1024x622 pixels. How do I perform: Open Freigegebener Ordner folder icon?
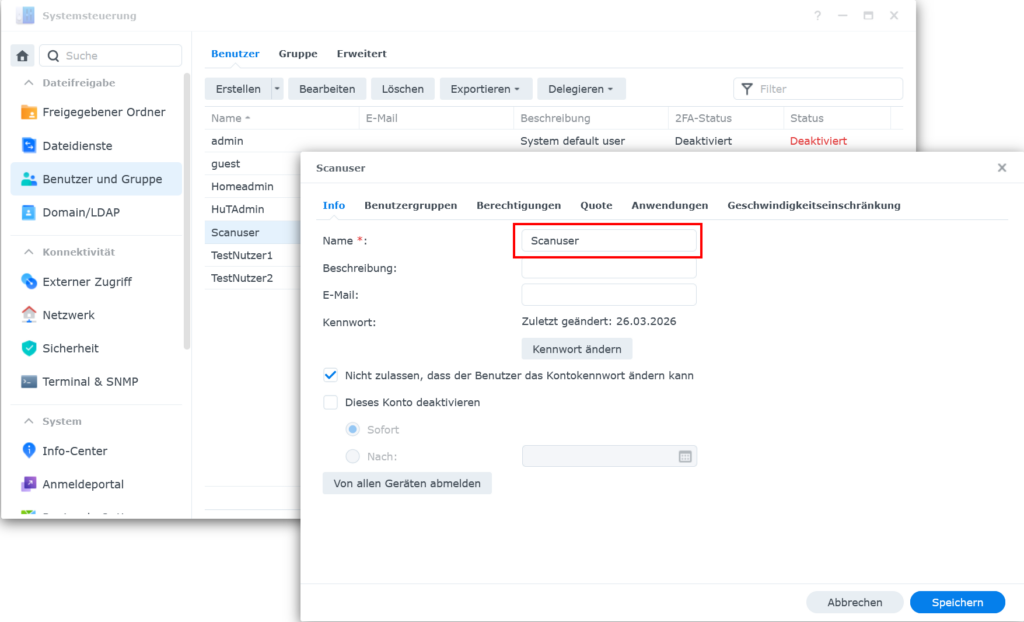pyautogui.click(x=29, y=112)
